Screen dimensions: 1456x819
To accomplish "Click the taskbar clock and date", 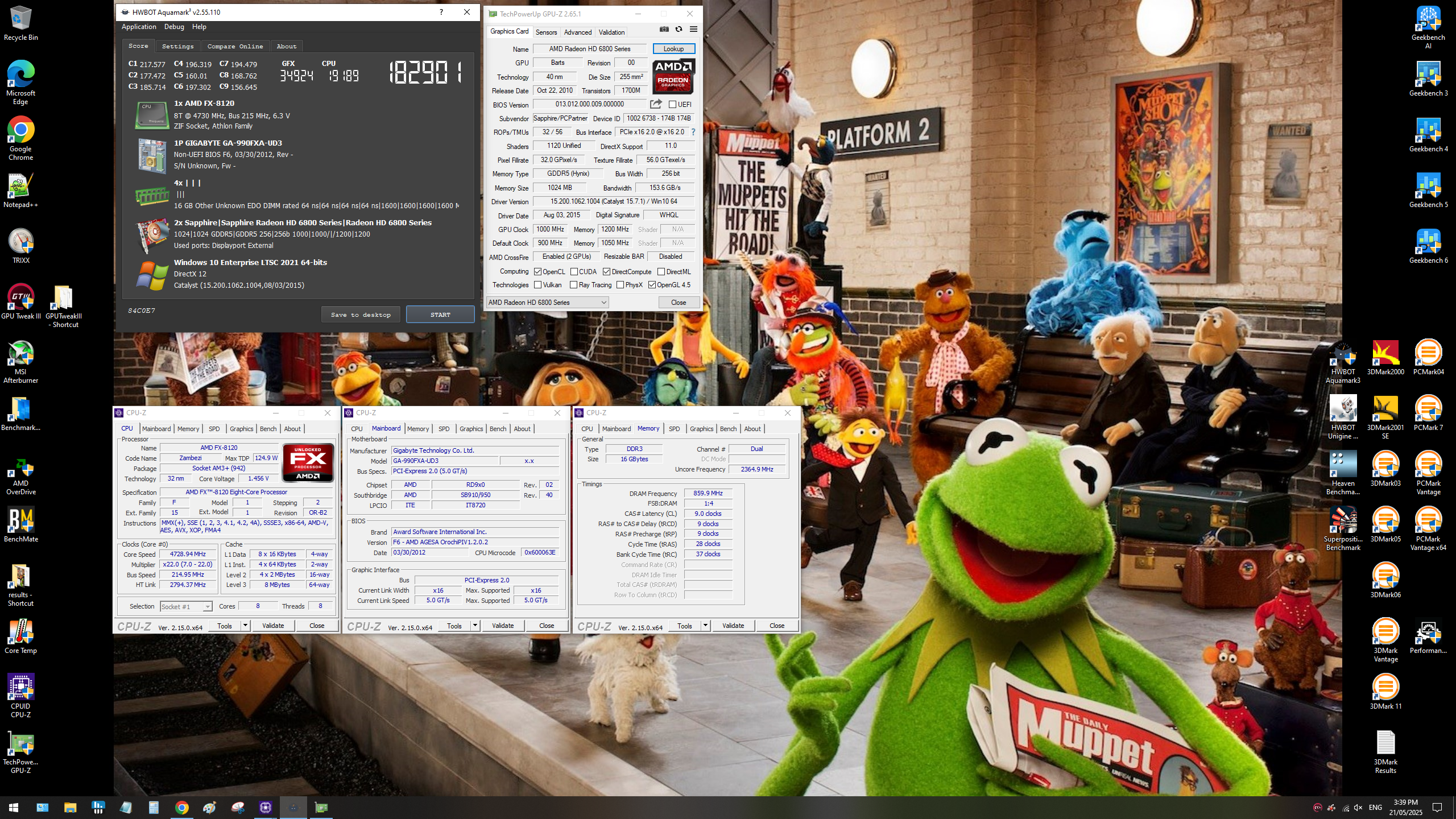I will point(1405,808).
